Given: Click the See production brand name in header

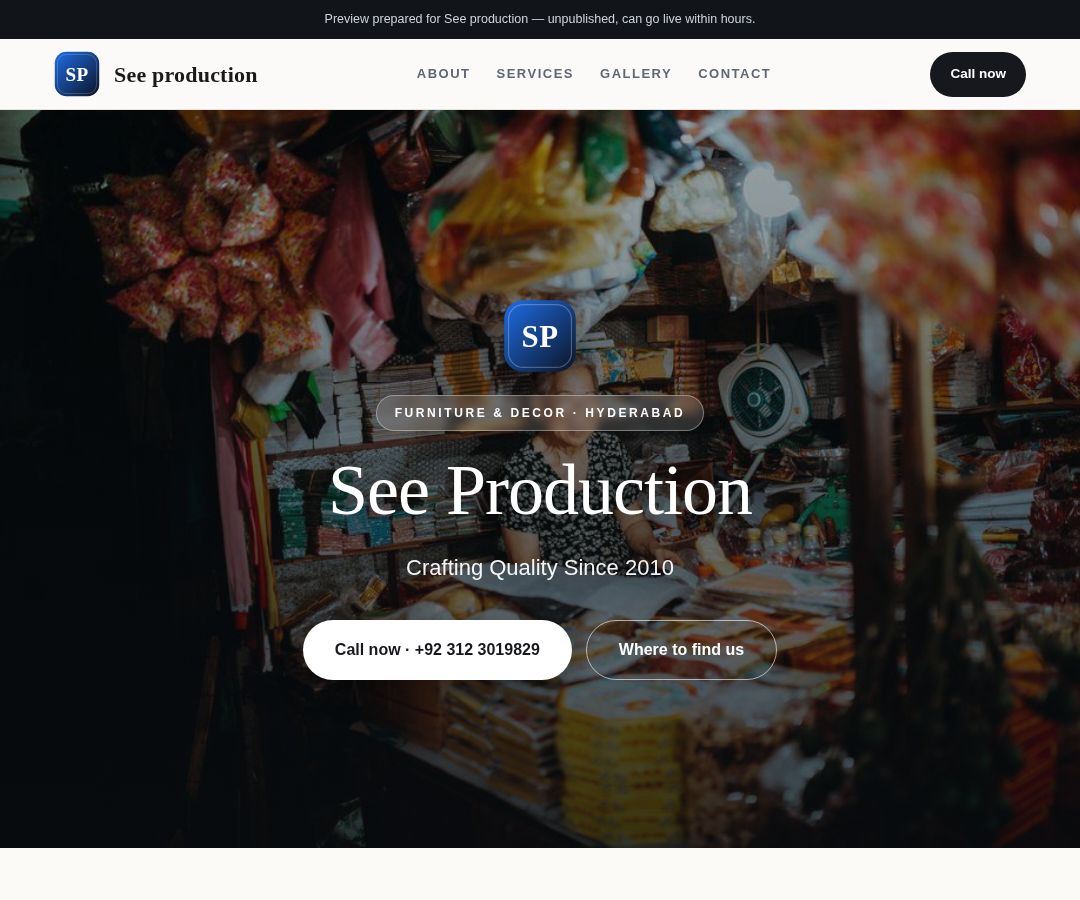Looking at the screenshot, I should (x=186, y=75).
